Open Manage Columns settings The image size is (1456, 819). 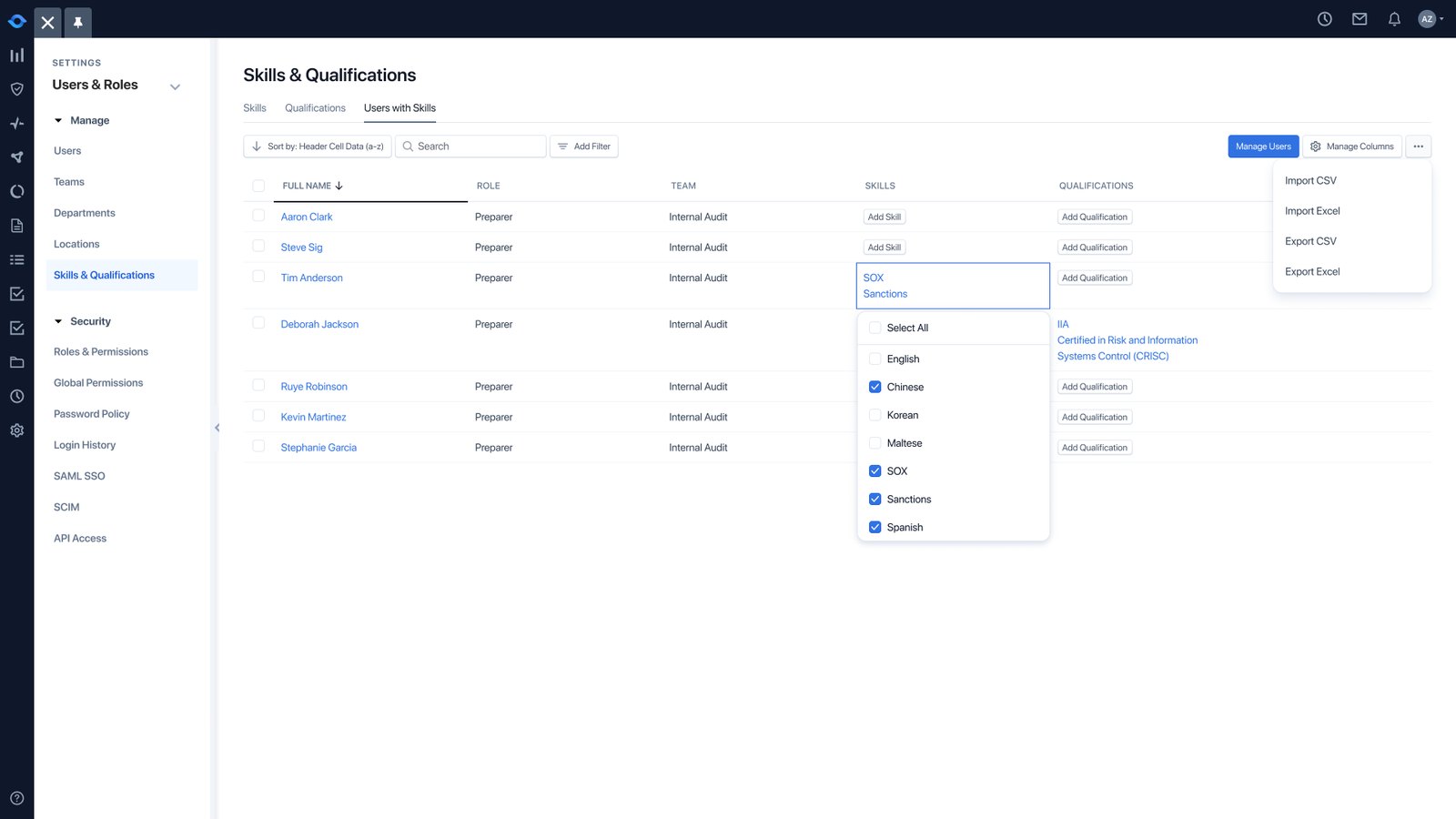1352,147
